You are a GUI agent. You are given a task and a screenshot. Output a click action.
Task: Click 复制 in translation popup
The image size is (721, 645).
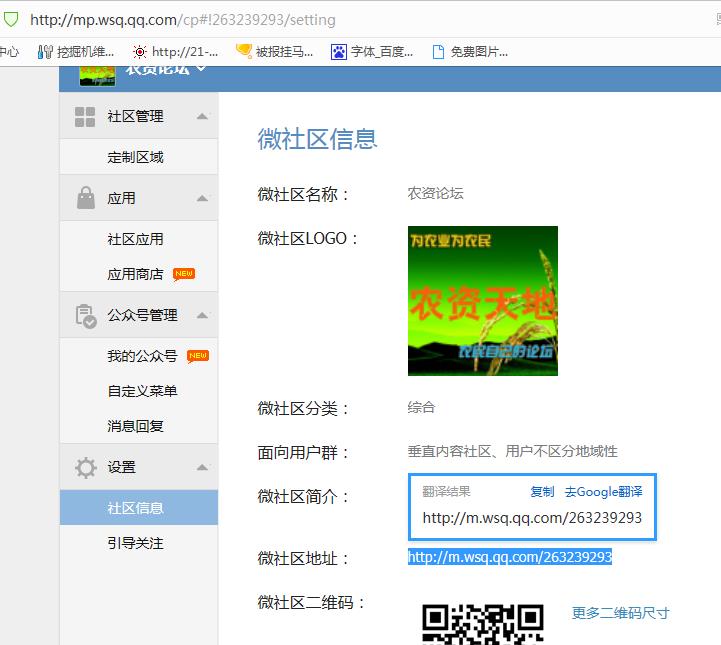tap(542, 491)
